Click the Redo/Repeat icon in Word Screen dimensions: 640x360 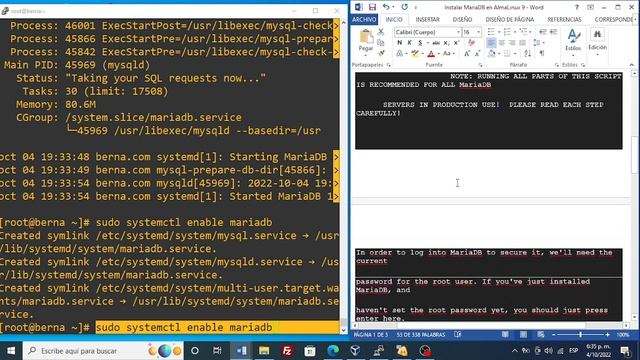404,7
